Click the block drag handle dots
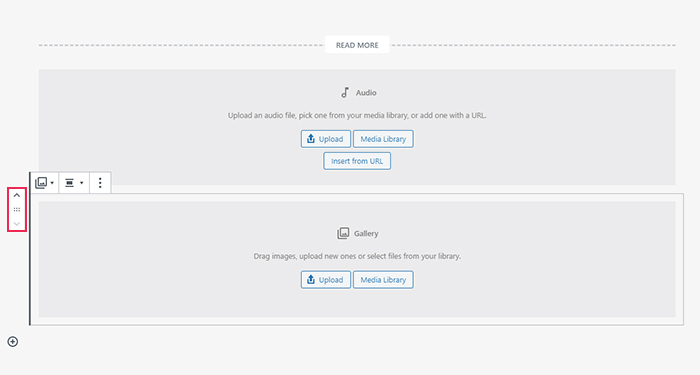Screen dimensions: 700x375 pyautogui.click(x=17, y=209)
